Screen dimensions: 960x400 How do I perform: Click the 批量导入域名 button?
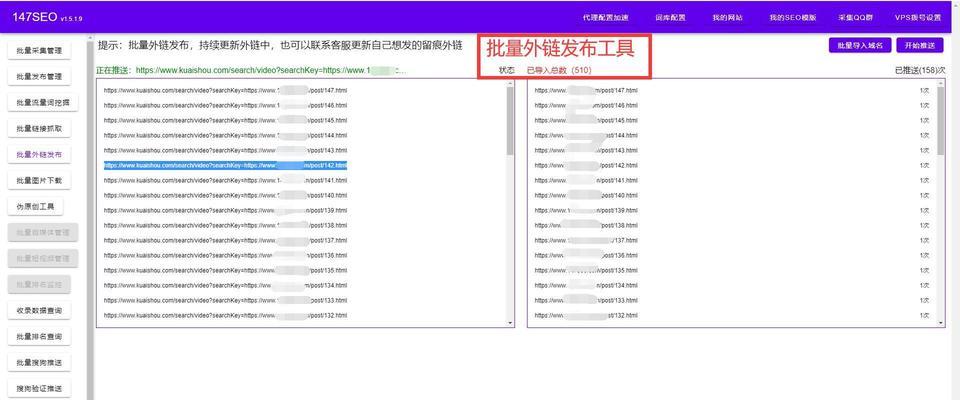point(860,45)
